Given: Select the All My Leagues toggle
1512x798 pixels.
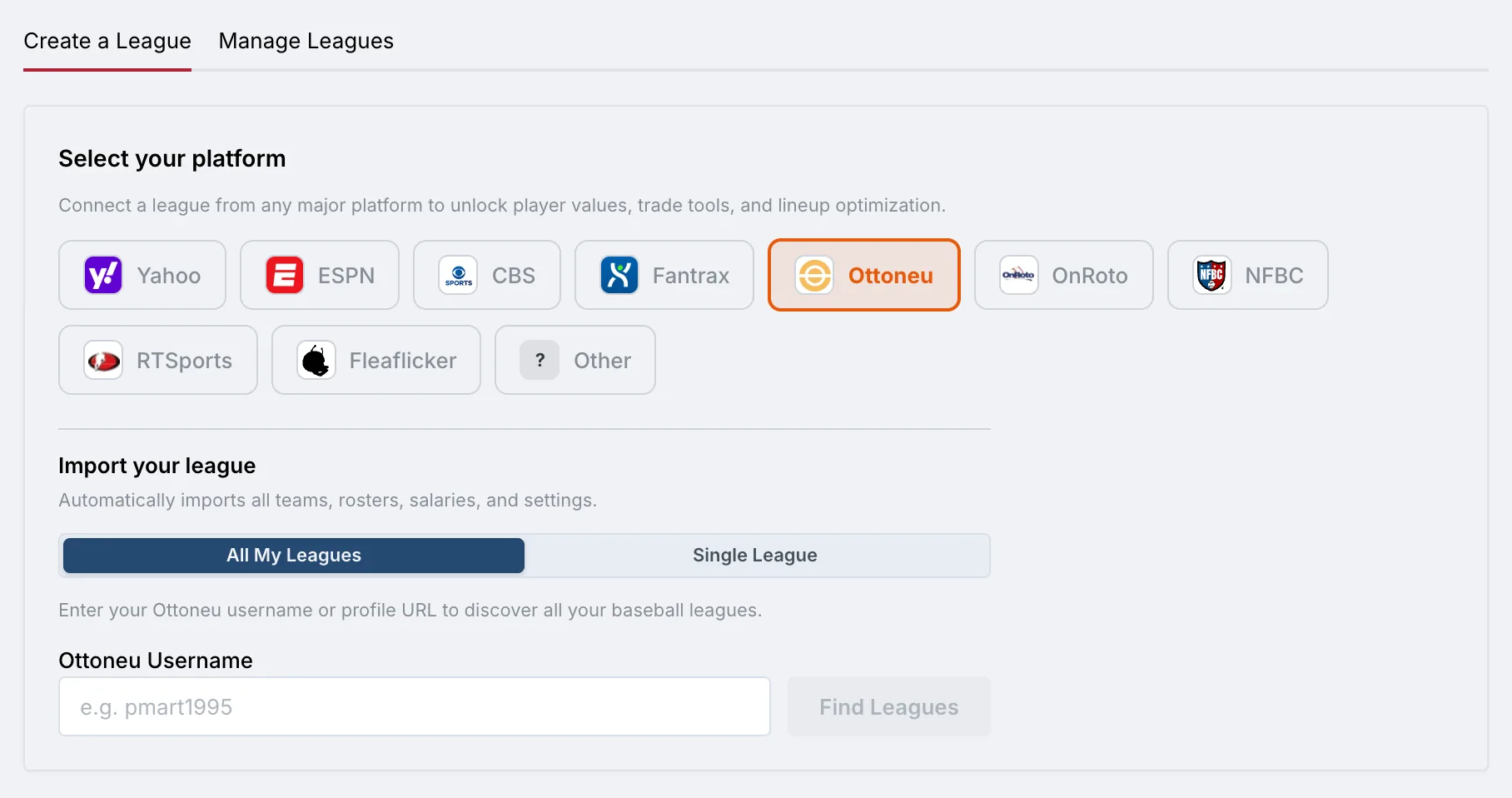Looking at the screenshot, I should [294, 556].
